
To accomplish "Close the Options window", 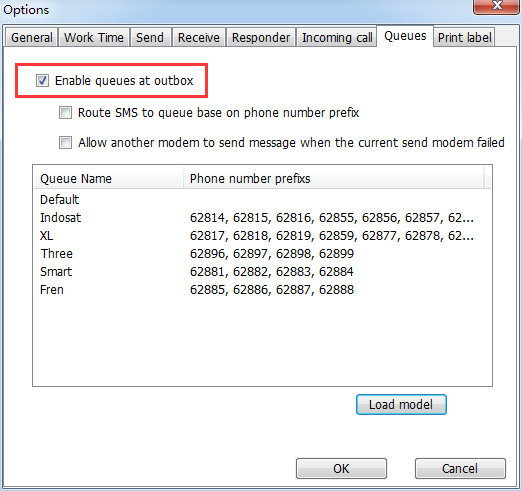I will 496,6.
